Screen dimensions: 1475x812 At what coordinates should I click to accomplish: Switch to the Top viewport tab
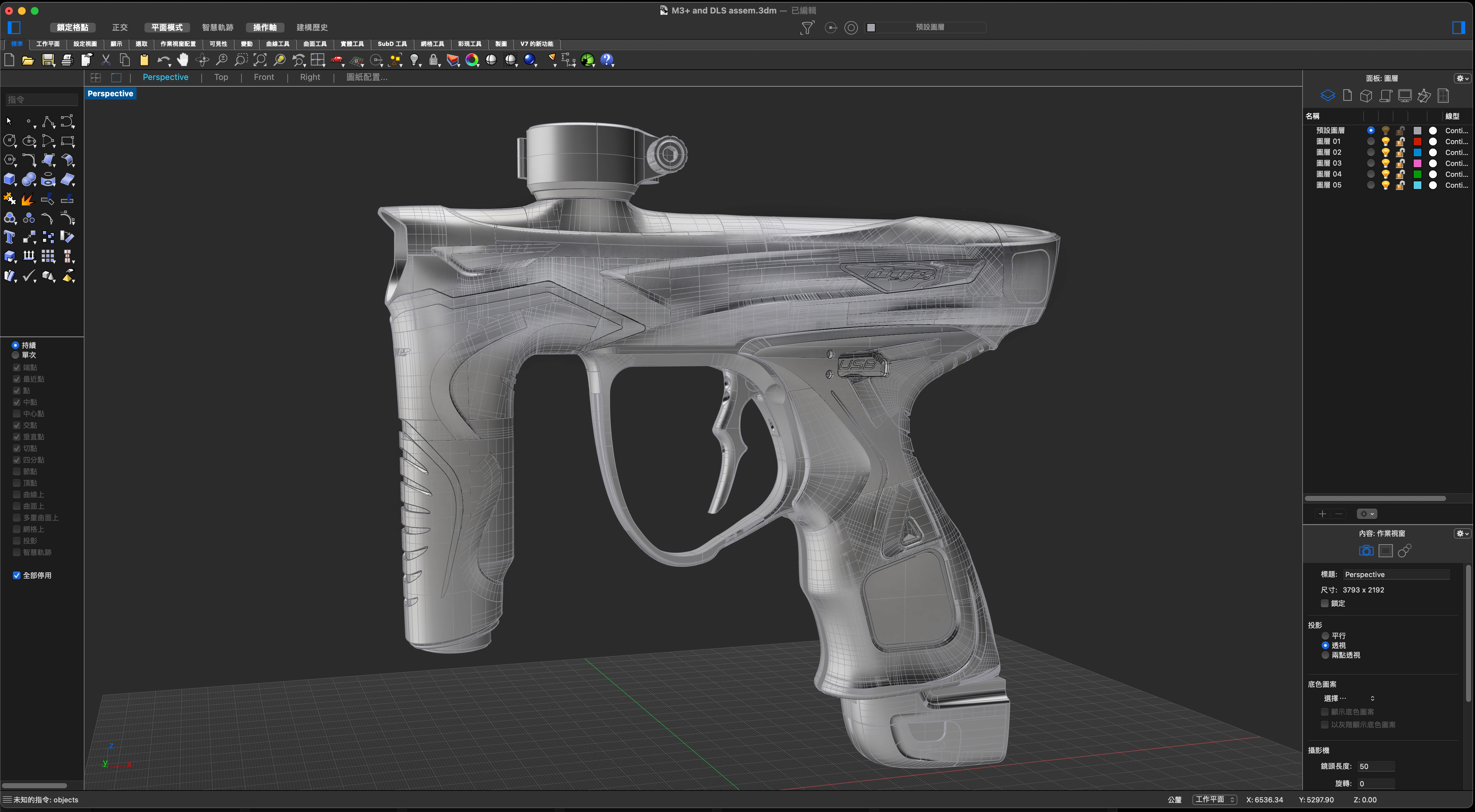point(221,77)
